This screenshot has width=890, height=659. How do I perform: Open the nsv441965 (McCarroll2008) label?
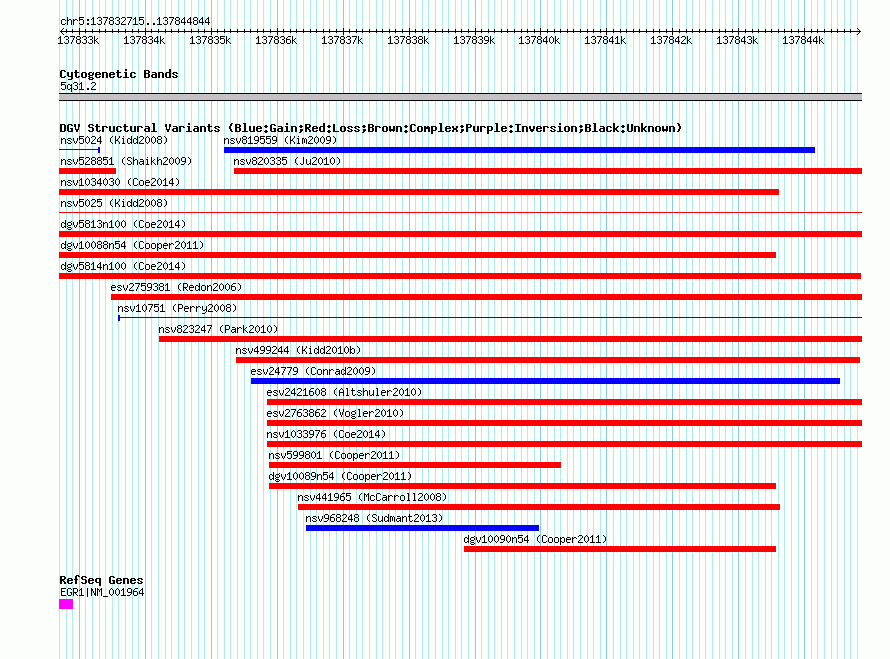(x=372, y=497)
